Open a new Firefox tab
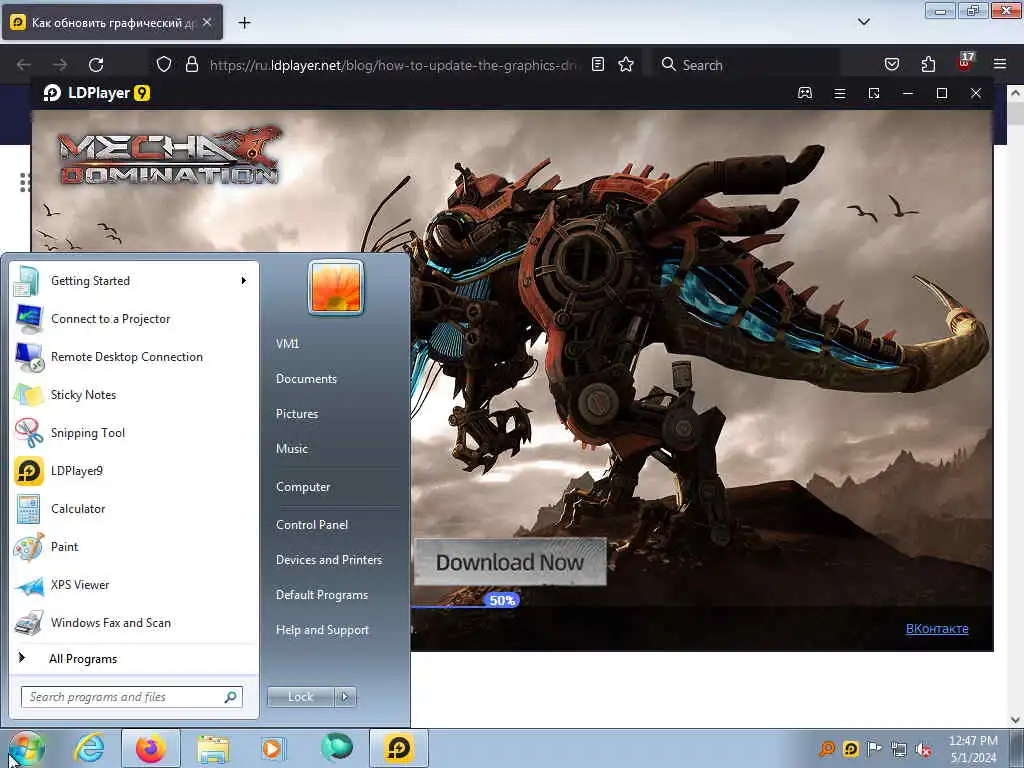The image size is (1024, 768). click(x=244, y=23)
